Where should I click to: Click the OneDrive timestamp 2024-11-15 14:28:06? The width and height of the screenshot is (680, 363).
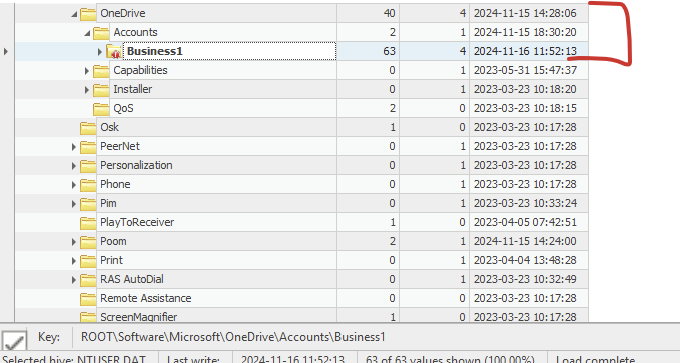[x=525, y=13]
